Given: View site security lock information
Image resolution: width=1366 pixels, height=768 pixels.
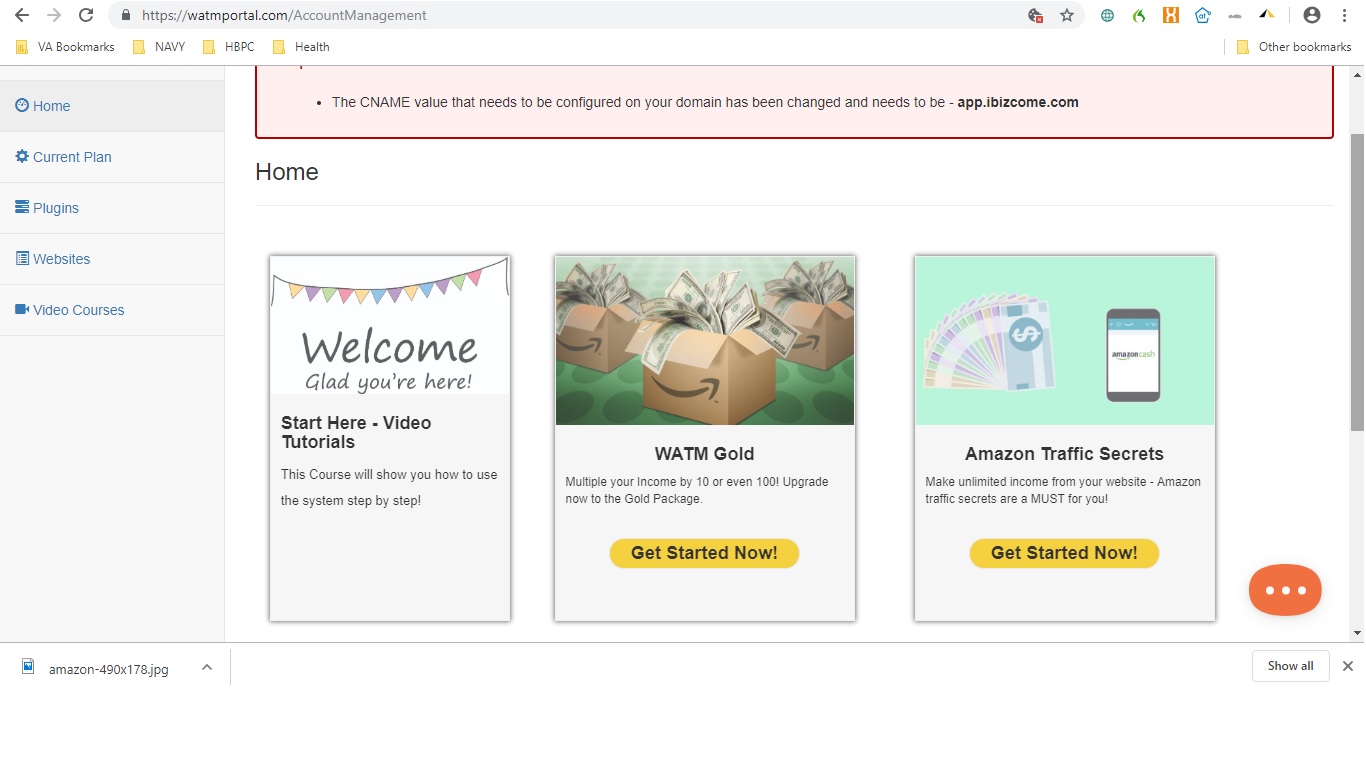Looking at the screenshot, I should [126, 15].
